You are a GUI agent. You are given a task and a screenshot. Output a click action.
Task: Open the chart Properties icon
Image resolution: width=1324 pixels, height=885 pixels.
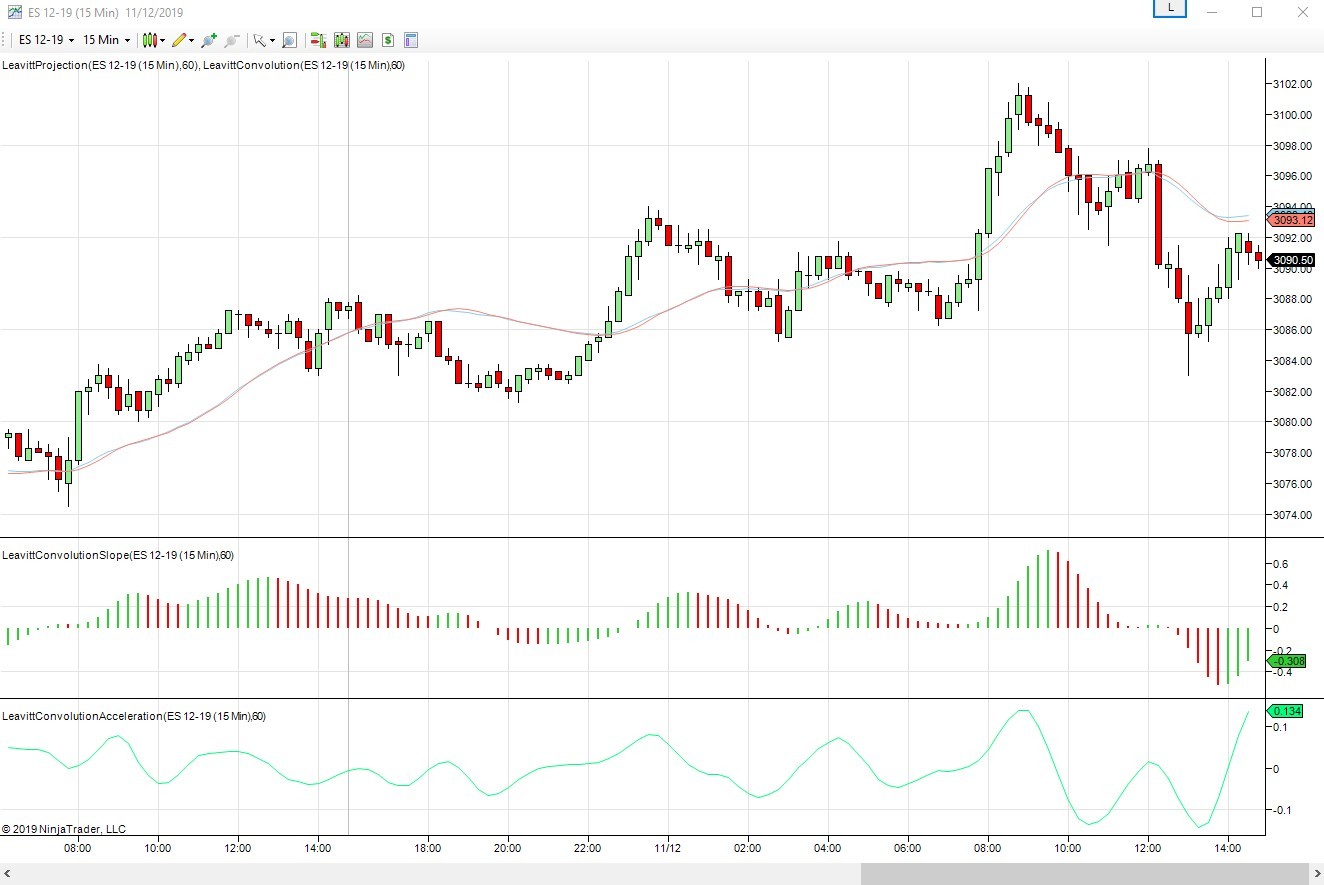point(410,40)
